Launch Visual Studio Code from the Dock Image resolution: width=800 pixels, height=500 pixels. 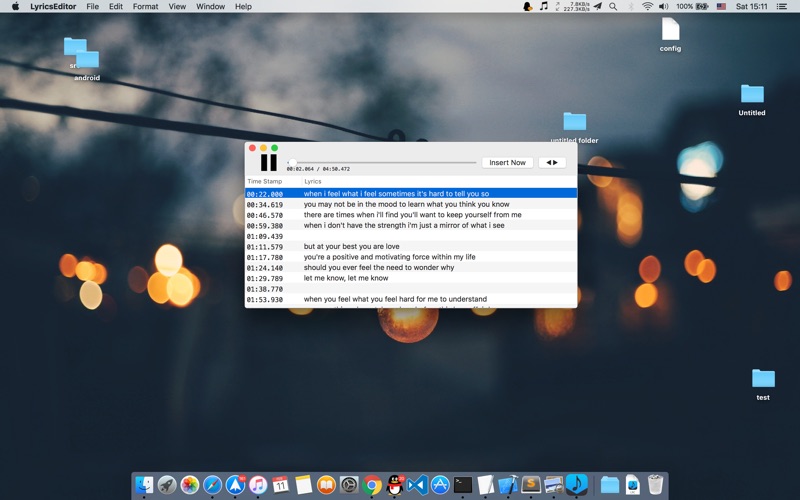[417, 485]
